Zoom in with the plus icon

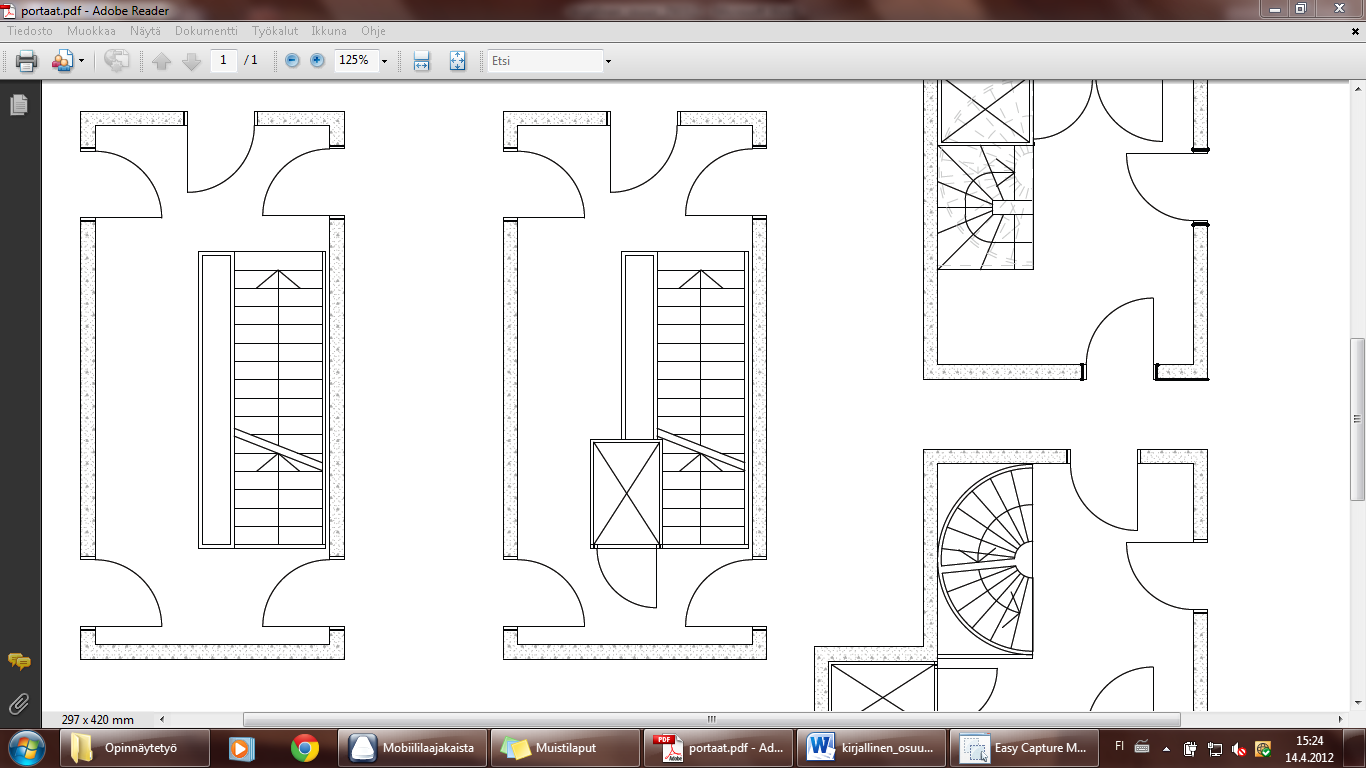coord(318,61)
